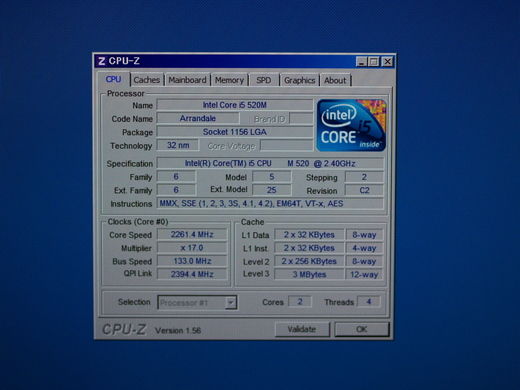Click the Threads value '4'
The width and height of the screenshot is (520, 390).
369,302
